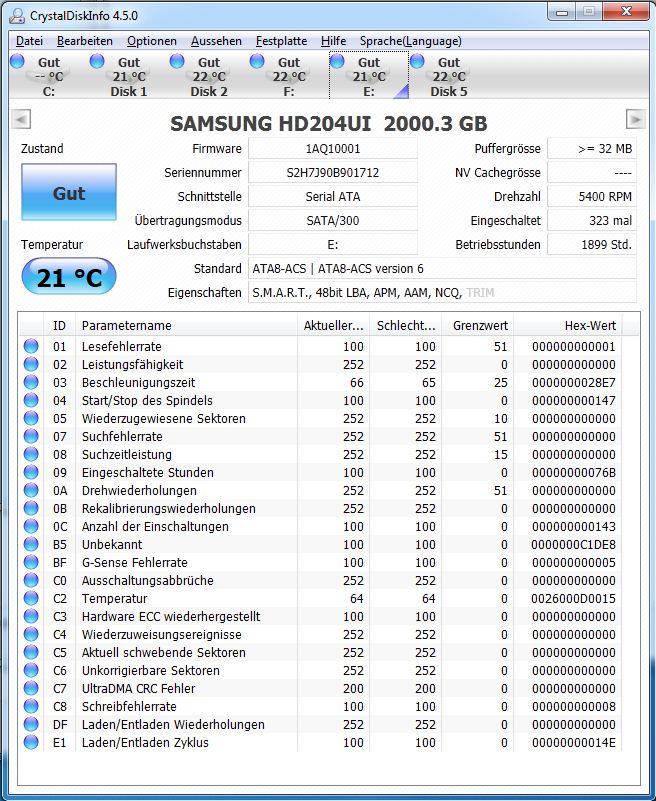Click status orb for Suchfehlerrate row
The height and width of the screenshot is (801, 656).
31,436
